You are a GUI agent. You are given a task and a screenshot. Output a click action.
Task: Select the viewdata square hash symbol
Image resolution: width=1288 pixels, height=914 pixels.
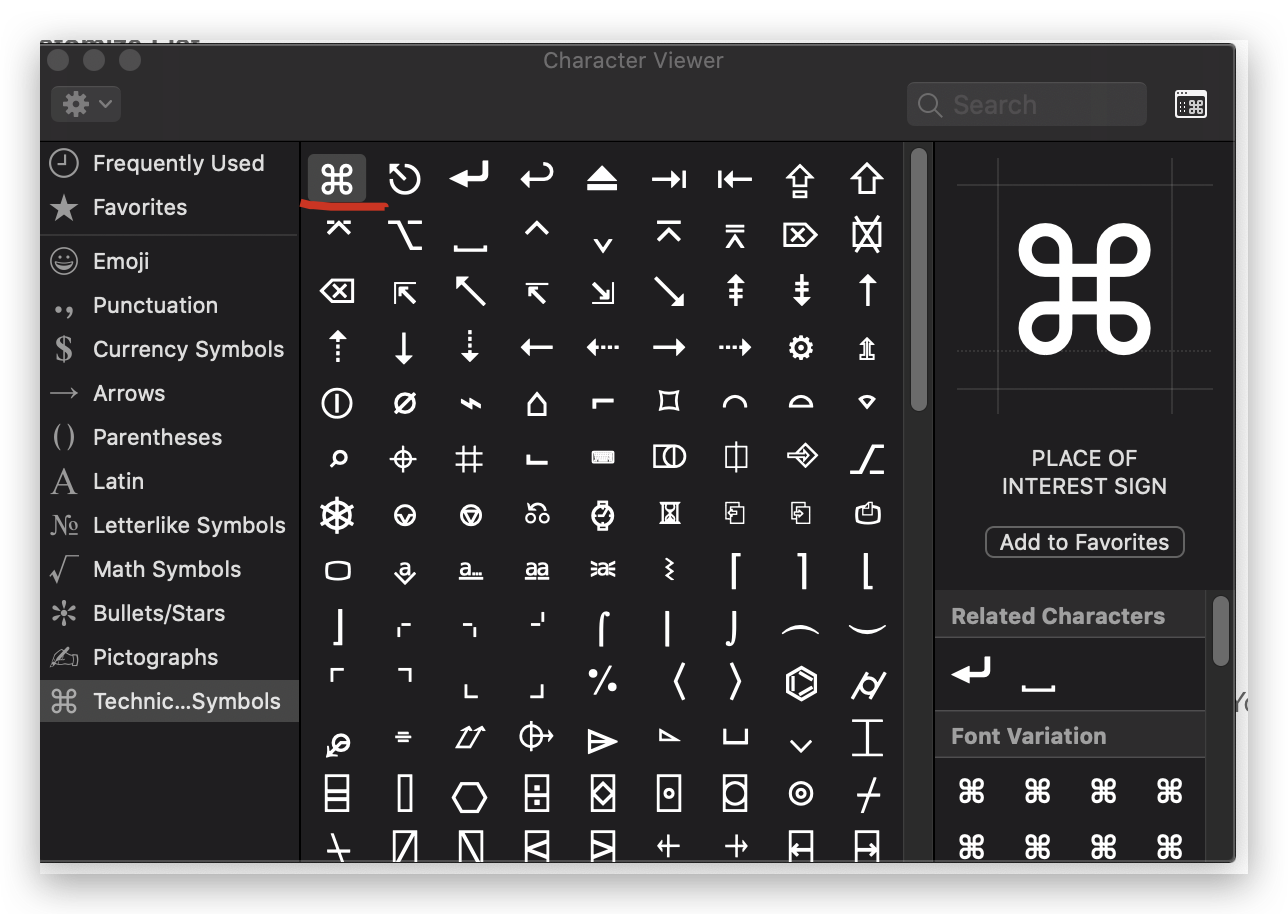pyautogui.click(x=469, y=459)
